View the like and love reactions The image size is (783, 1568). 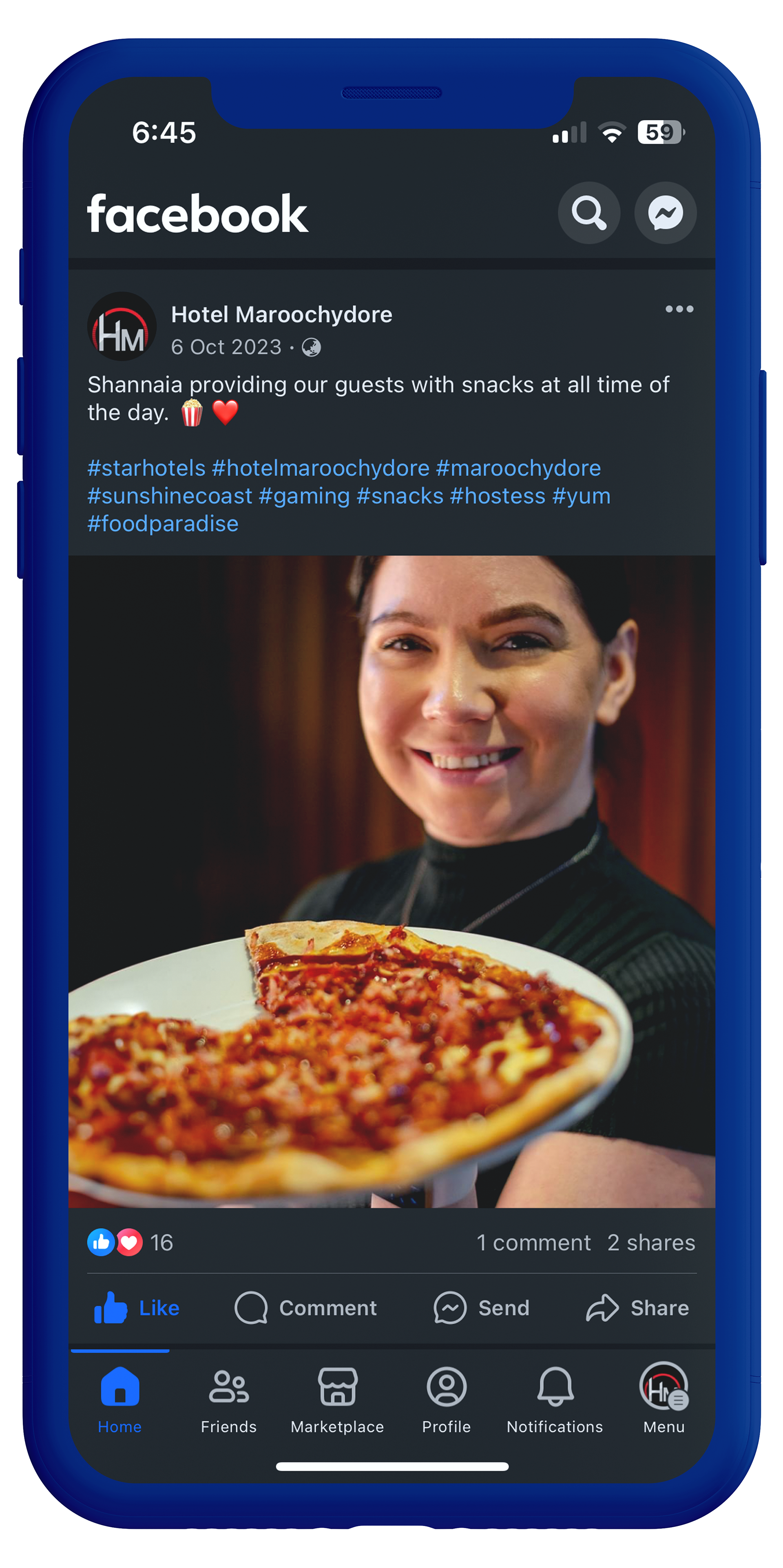pyautogui.click(x=130, y=1242)
